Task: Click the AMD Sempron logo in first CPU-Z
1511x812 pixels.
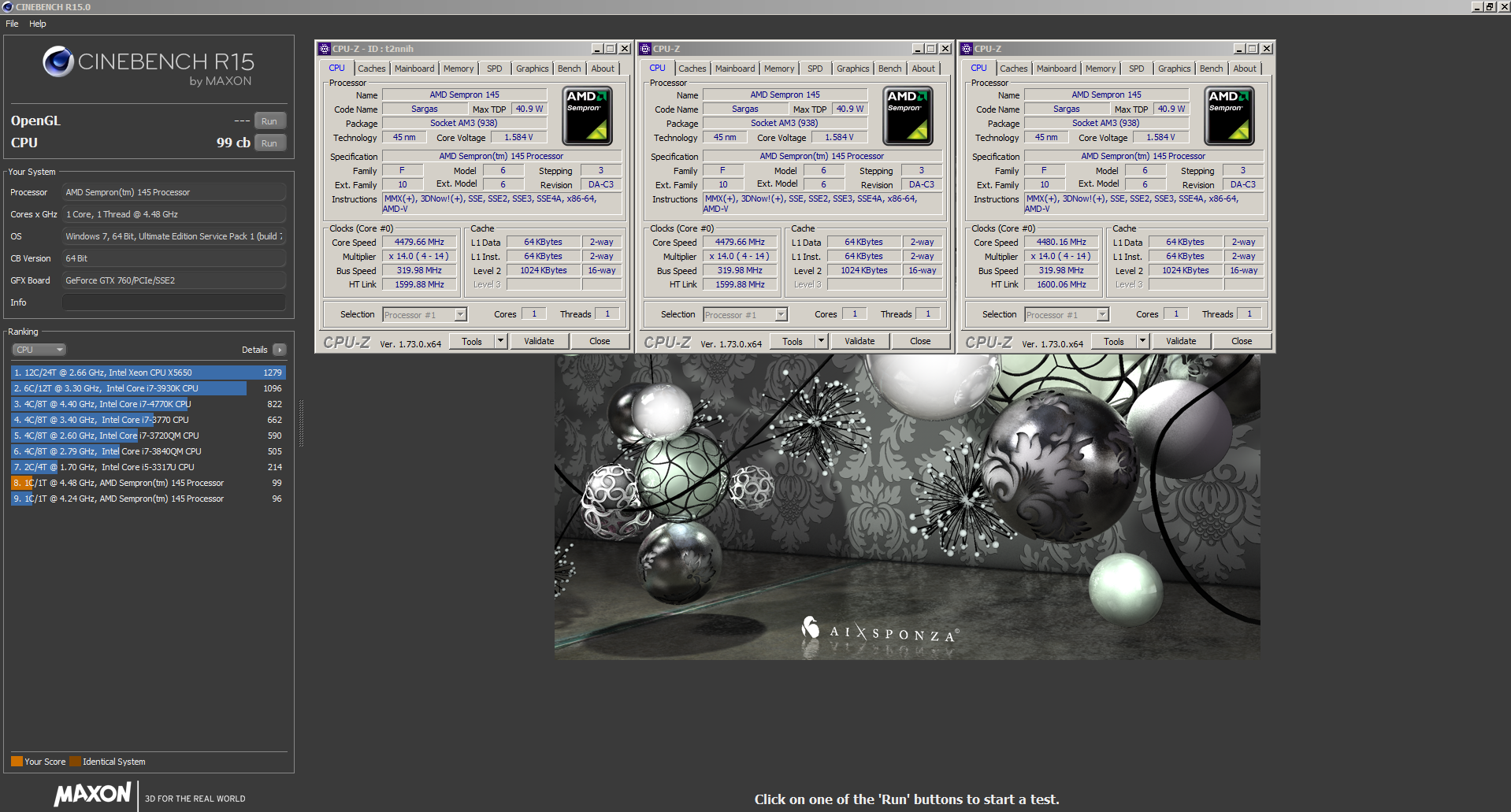Action: [588, 117]
